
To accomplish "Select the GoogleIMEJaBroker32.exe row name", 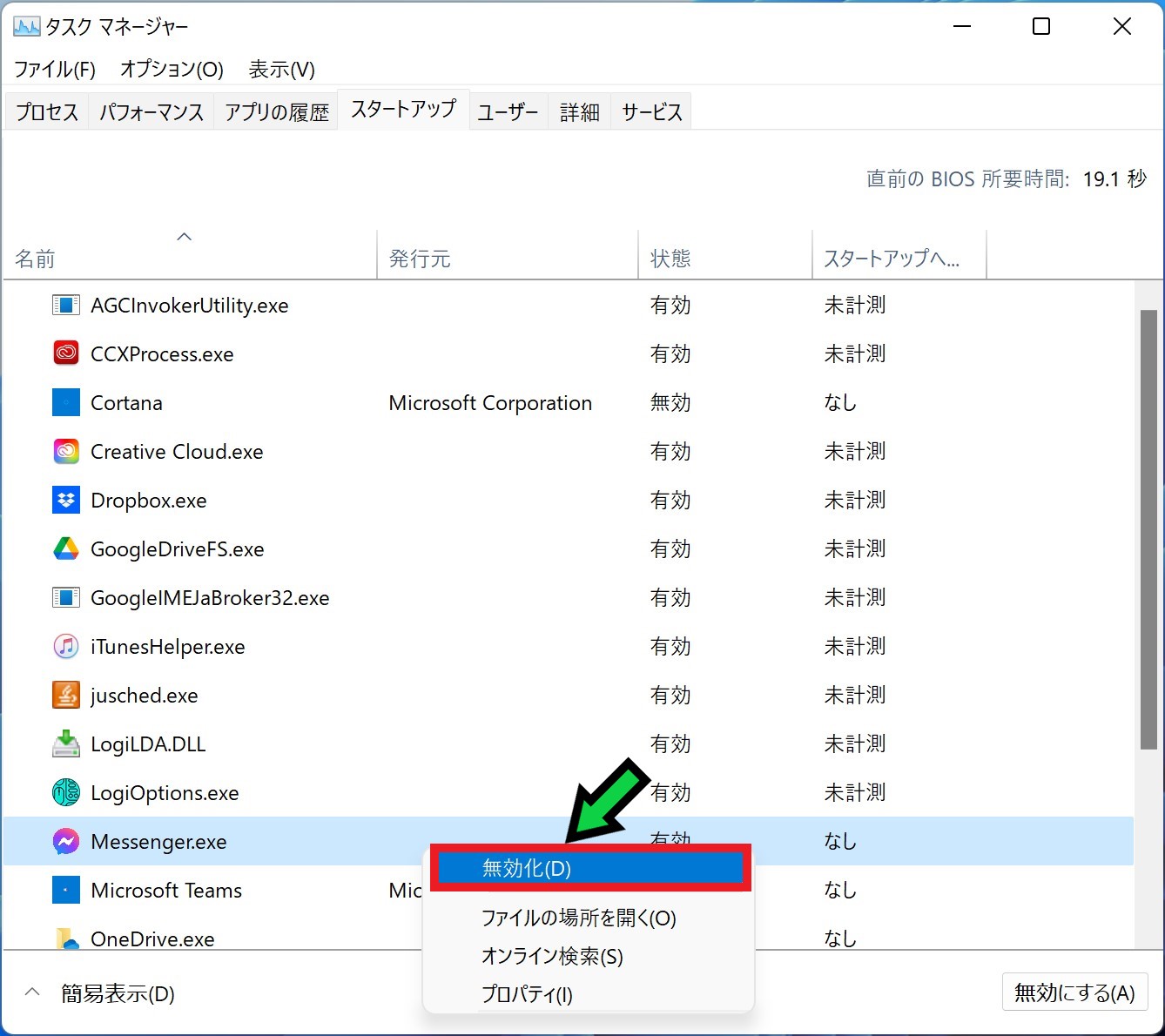I will pyautogui.click(x=210, y=598).
